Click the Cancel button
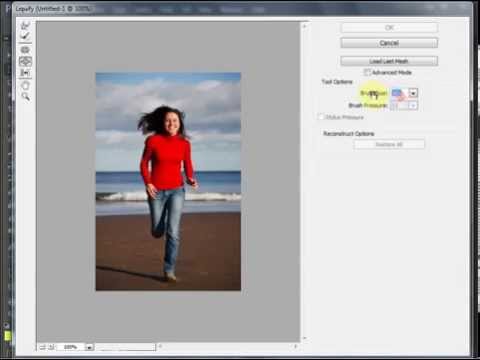The image size is (480, 360). coord(389,43)
